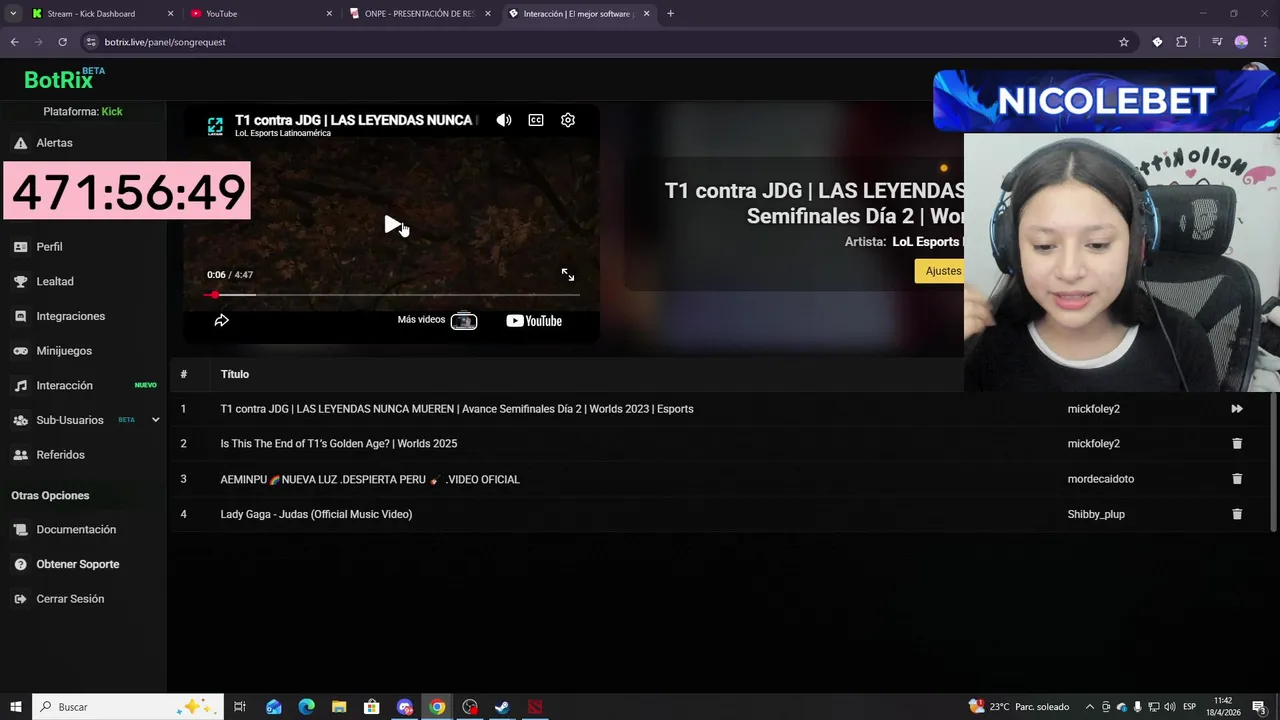Mute the YouTube player volume

(504, 120)
